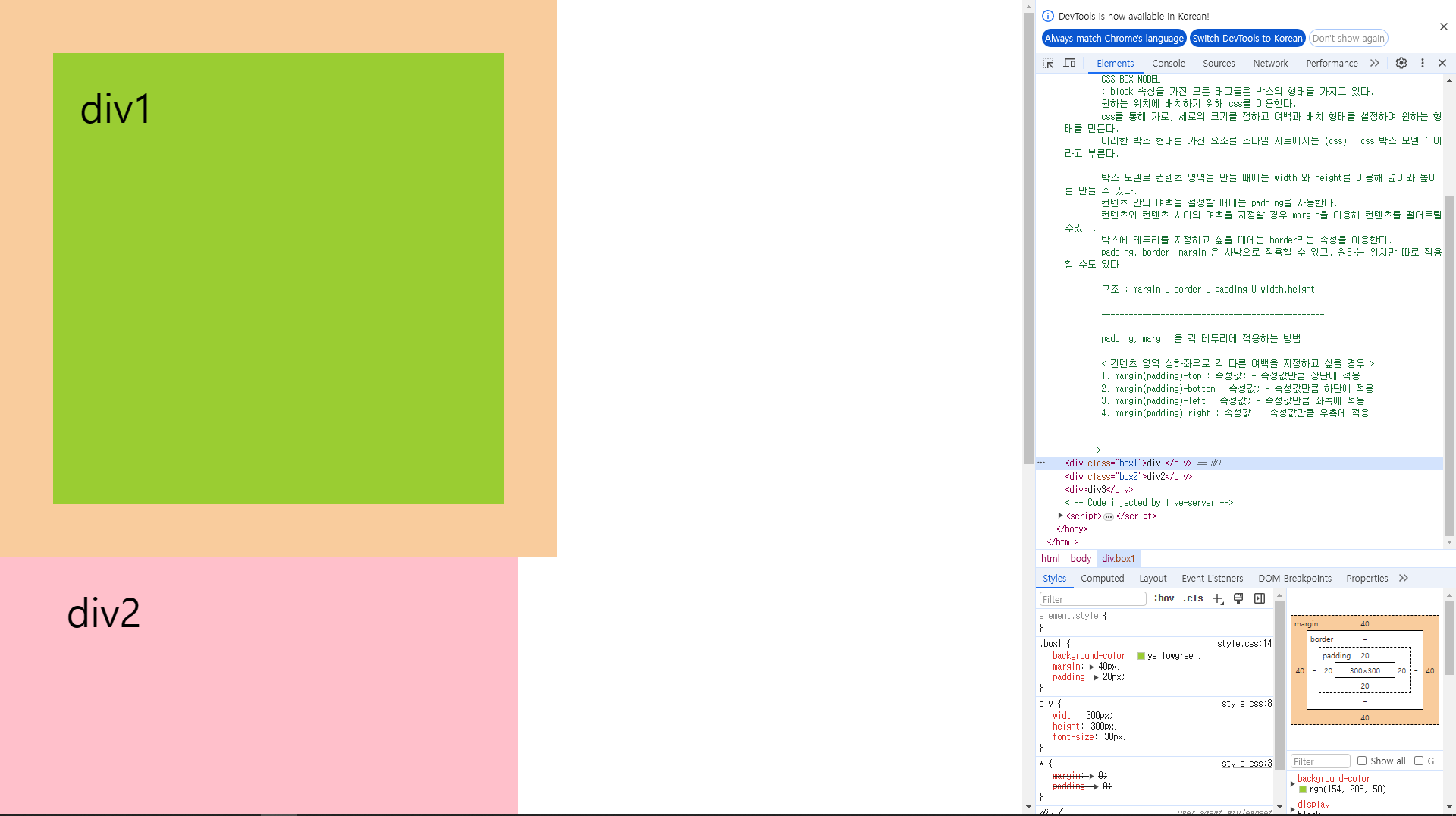The width and height of the screenshot is (1456, 816).
Task: Close the DevTools panel
Action: [x=1442, y=63]
